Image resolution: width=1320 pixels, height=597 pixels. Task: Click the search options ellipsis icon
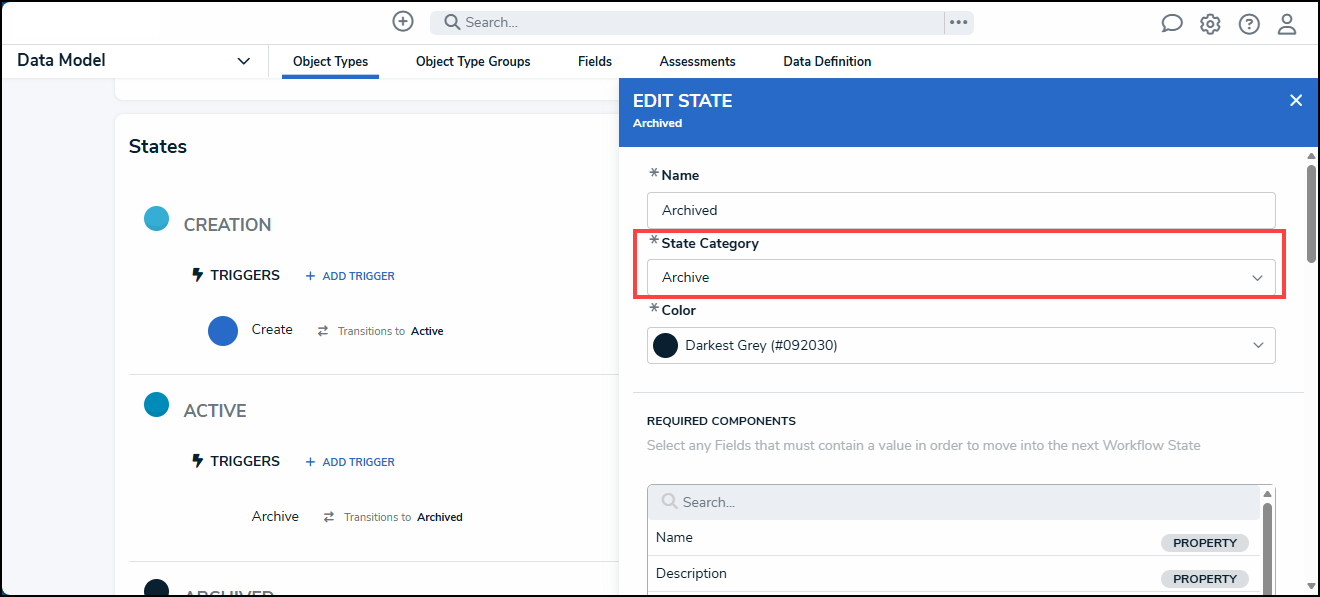958,22
